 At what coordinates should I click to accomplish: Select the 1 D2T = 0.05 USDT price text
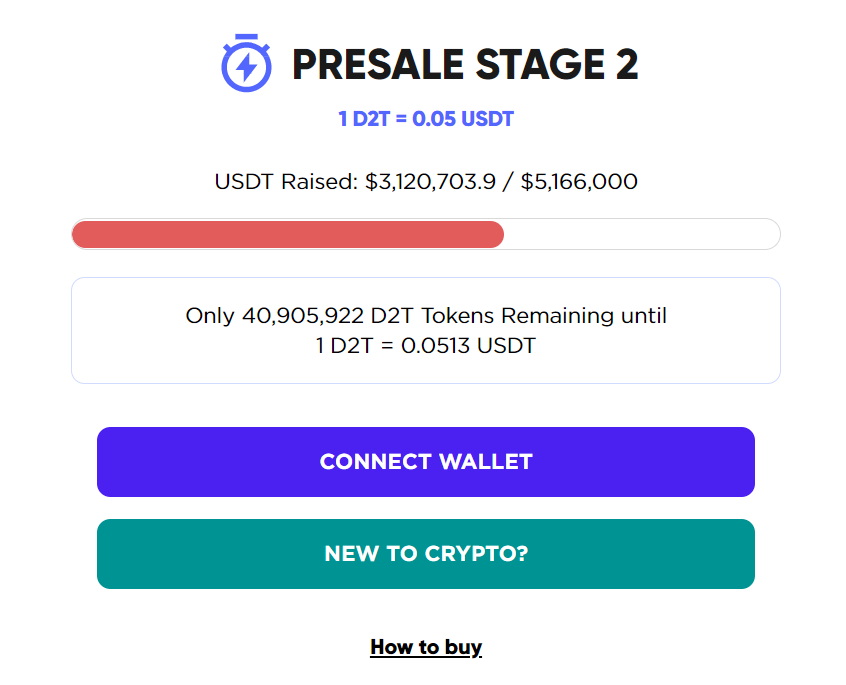coord(426,119)
